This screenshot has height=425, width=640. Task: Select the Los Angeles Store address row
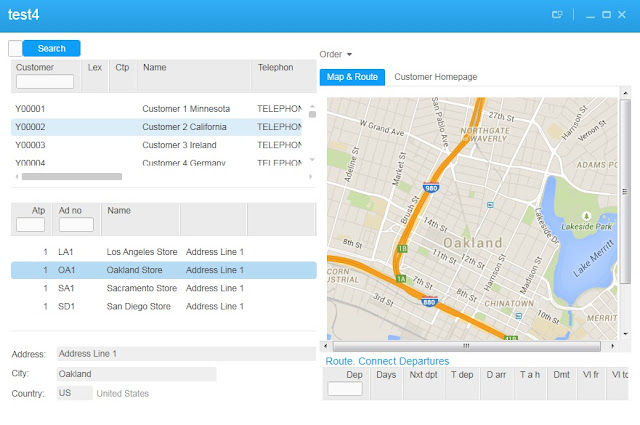pos(164,252)
